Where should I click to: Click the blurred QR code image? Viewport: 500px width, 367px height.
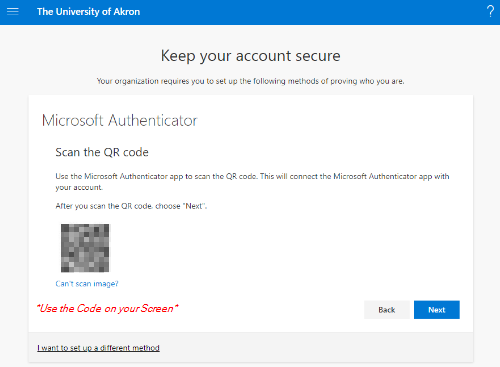pyautogui.click(x=85, y=248)
